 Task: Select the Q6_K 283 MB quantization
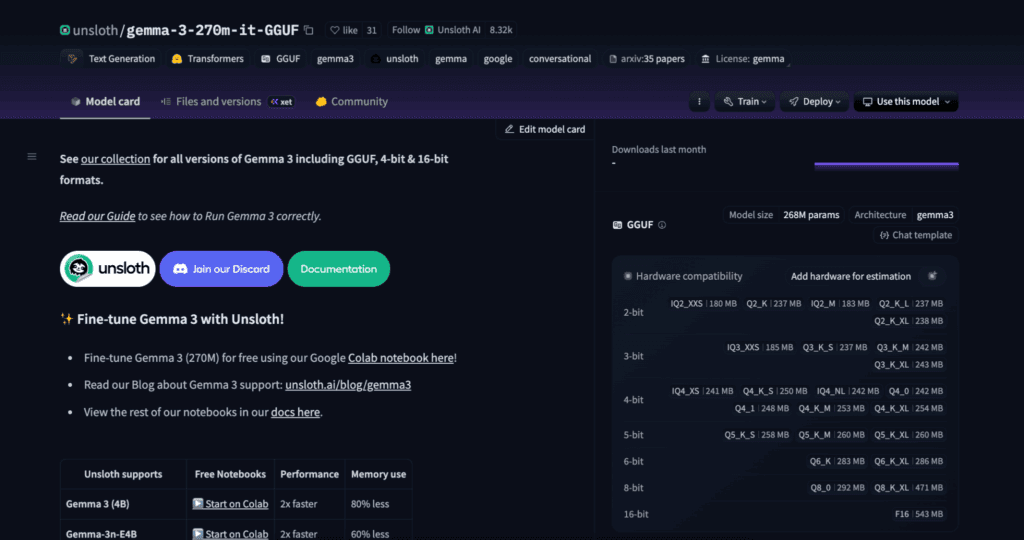(x=837, y=462)
